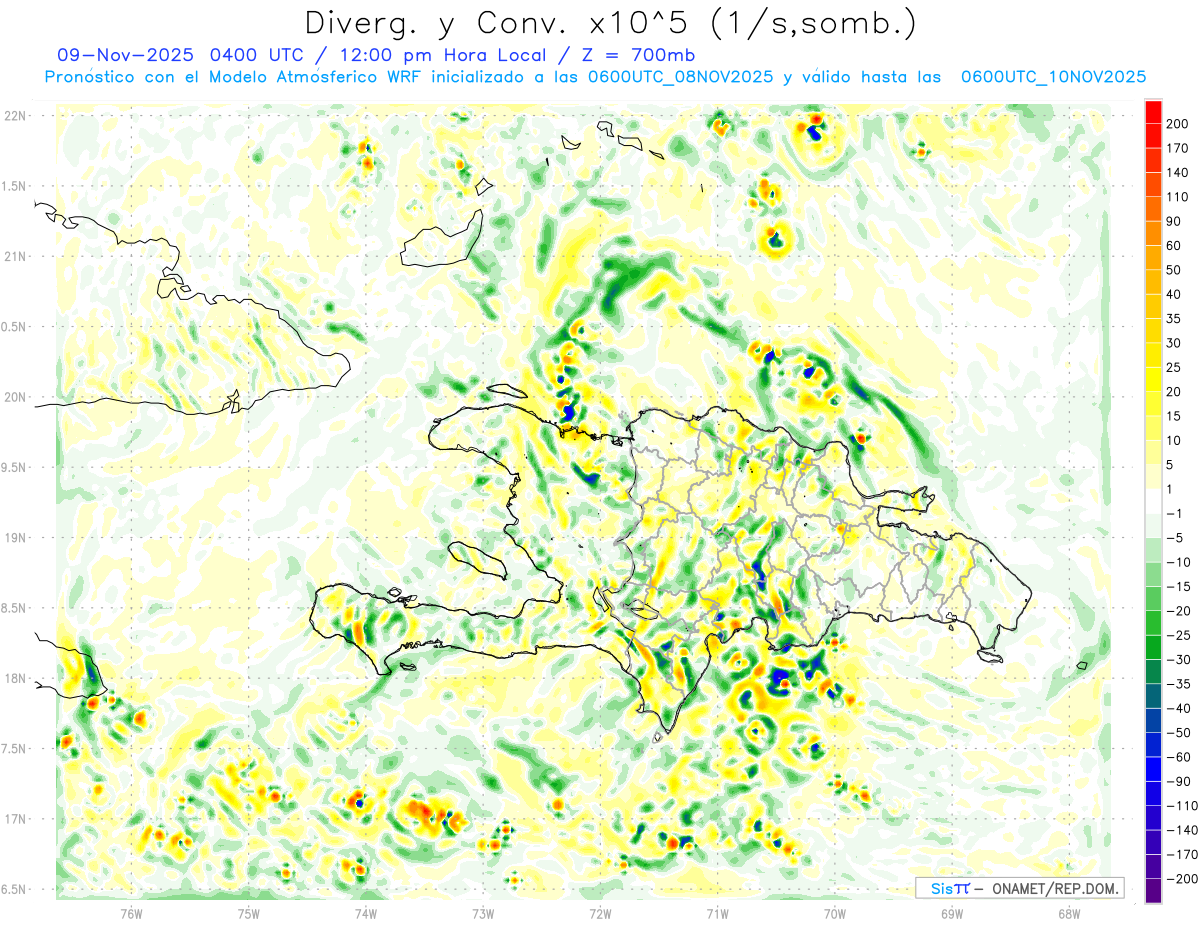This screenshot has width=1200, height=927.
Task: Click the 69W longitude axis label
Action: 952,913
